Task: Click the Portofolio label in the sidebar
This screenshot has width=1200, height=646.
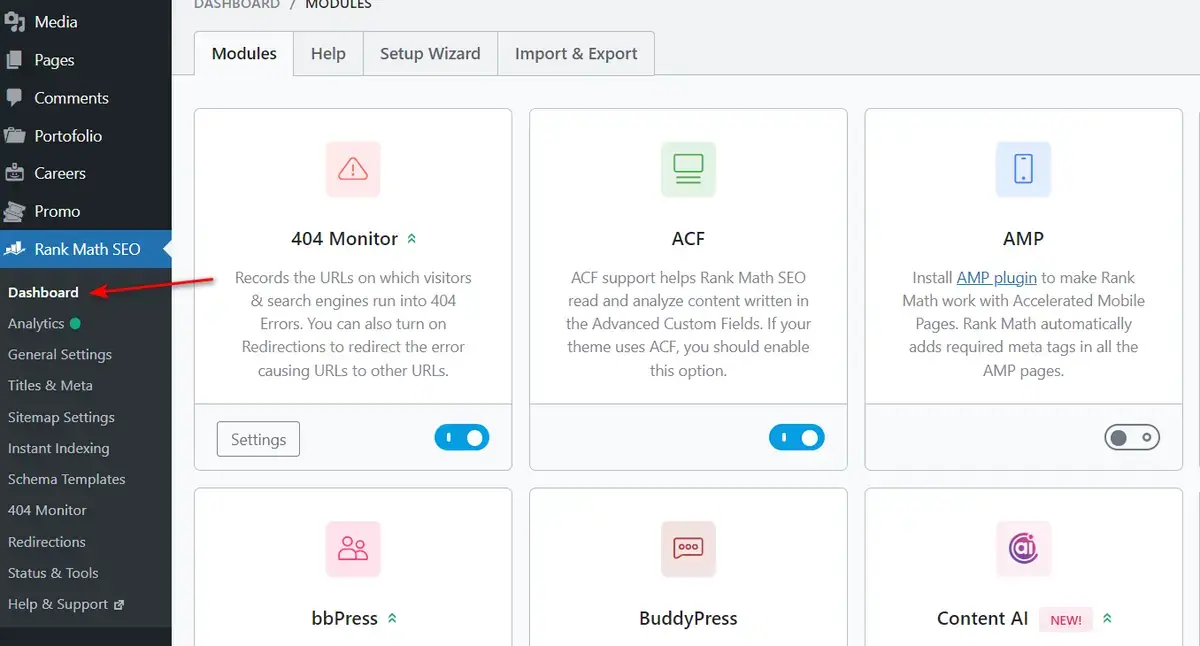Action: 68,136
